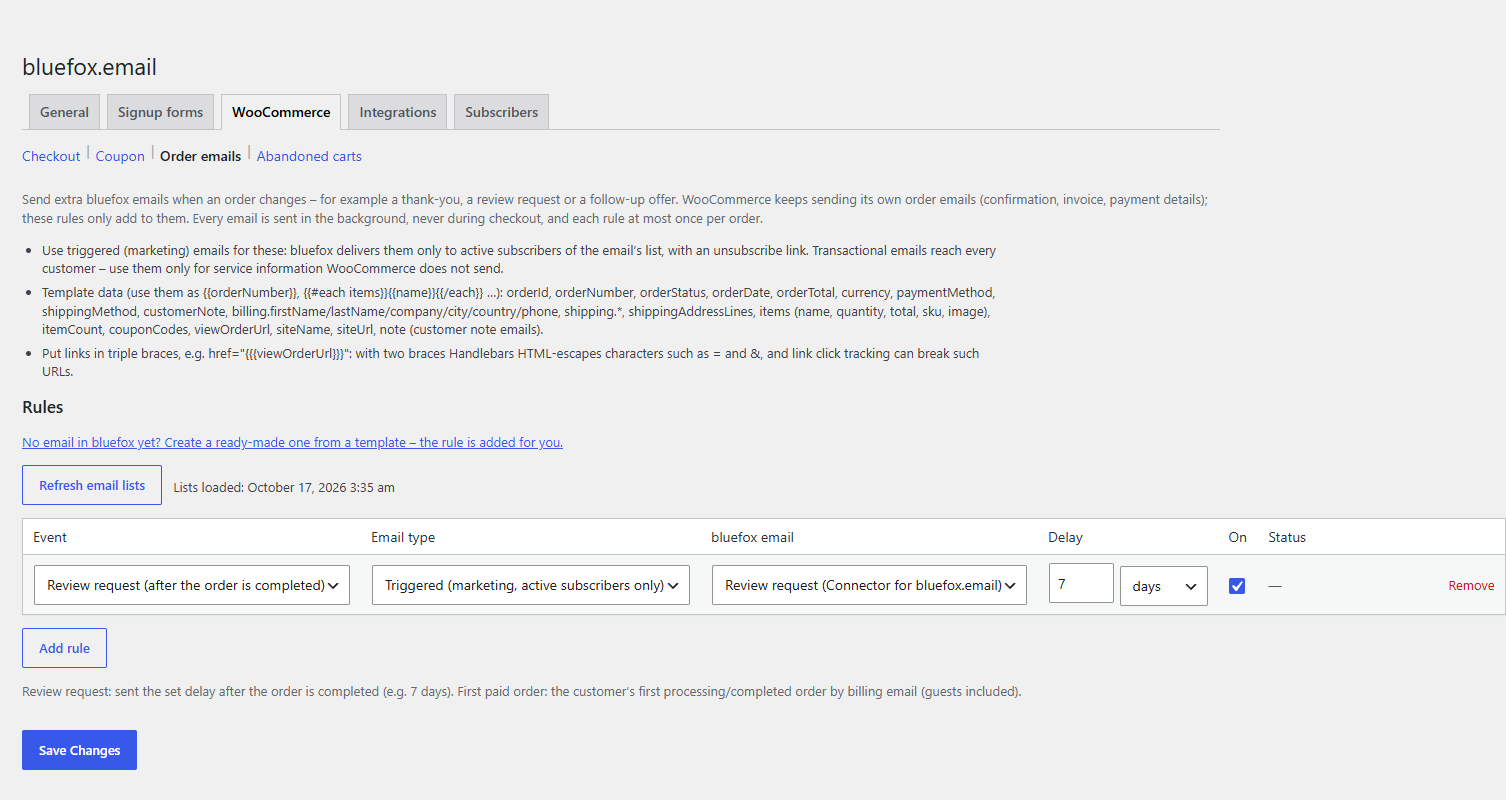Remove the Review request rule
The height and width of the screenshot is (800, 1506).
(x=1471, y=586)
